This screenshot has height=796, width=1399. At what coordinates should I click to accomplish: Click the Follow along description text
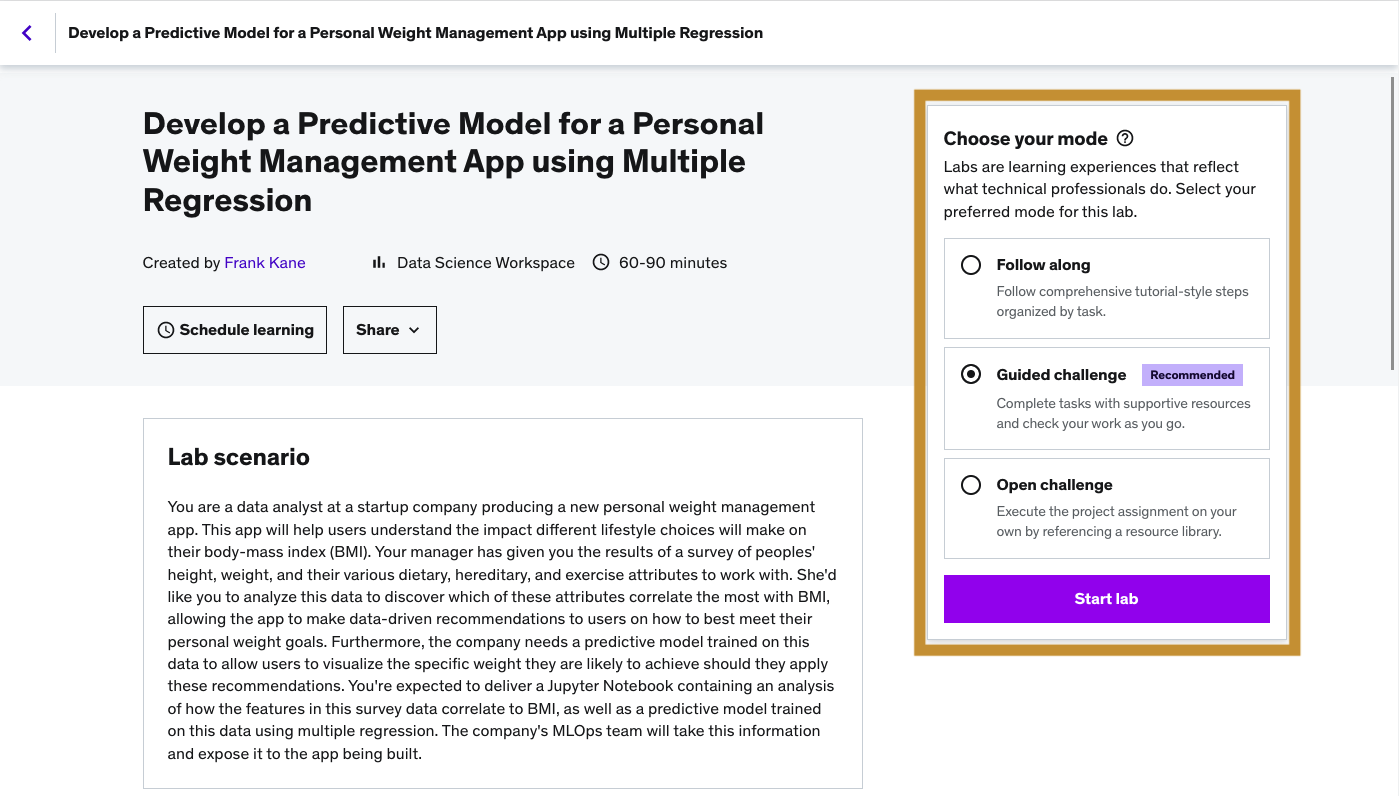pyautogui.click(x=1122, y=301)
